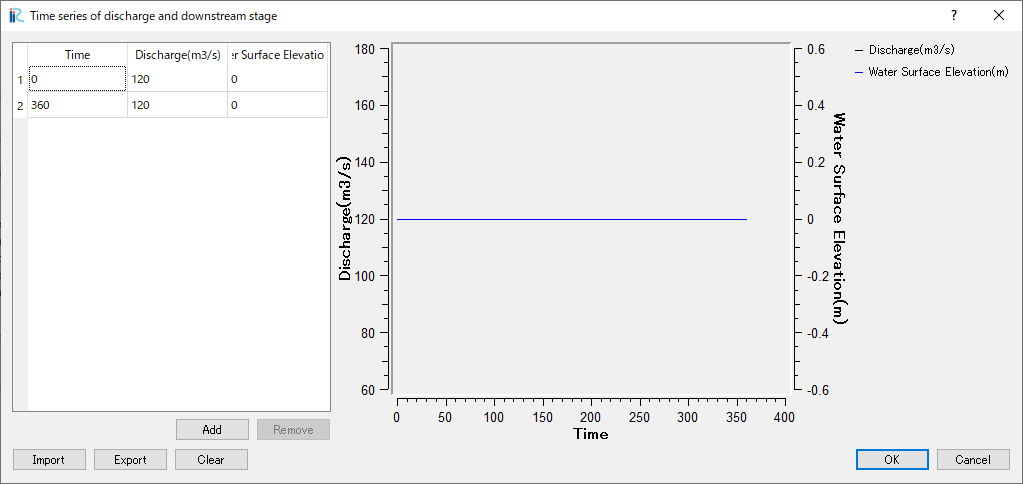The height and width of the screenshot is (484, 1023).
Task: Click Discharge cell 120 in row 1
Action: 177,79
